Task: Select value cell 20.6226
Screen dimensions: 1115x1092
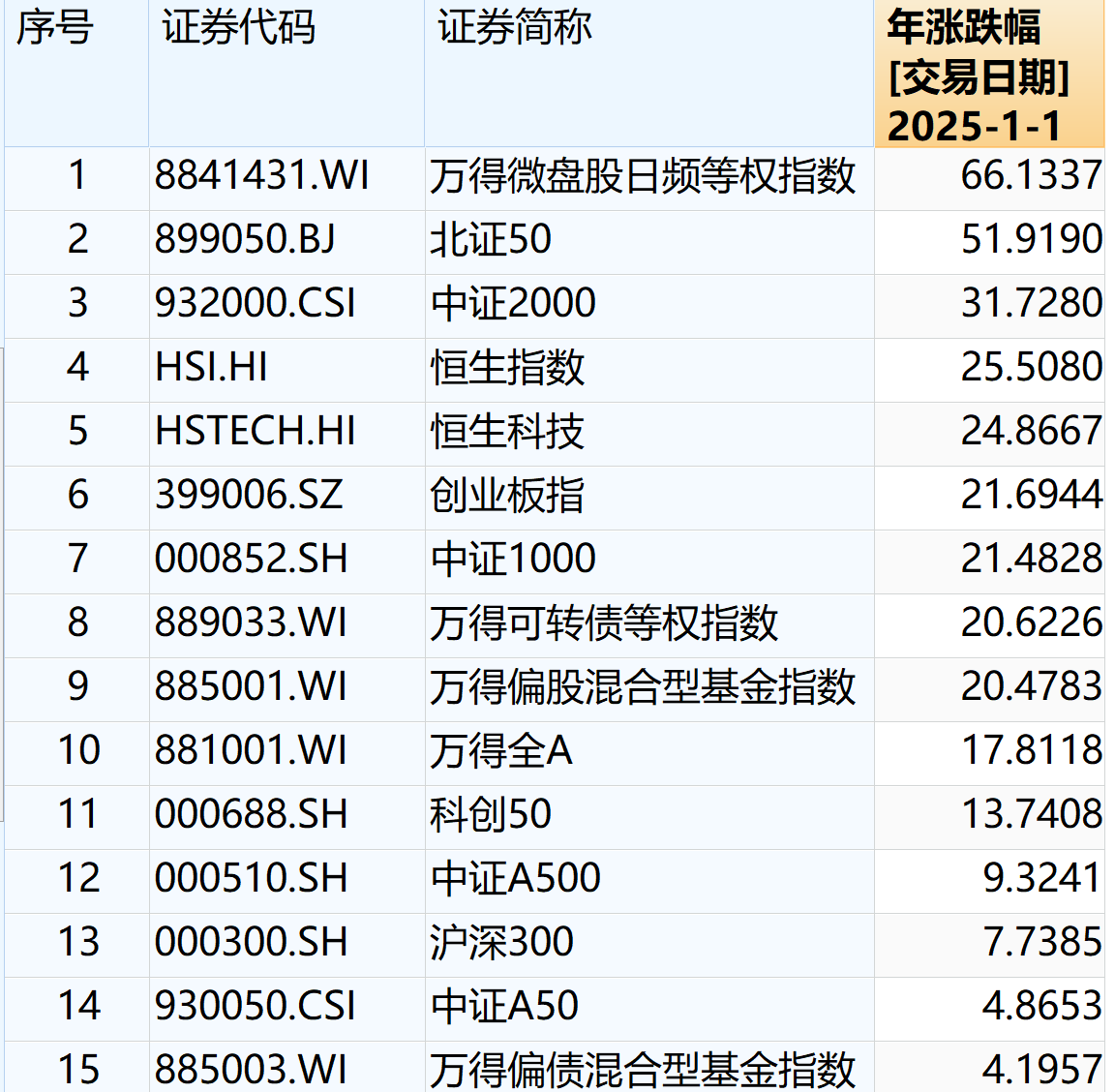Action: (989, 626)
